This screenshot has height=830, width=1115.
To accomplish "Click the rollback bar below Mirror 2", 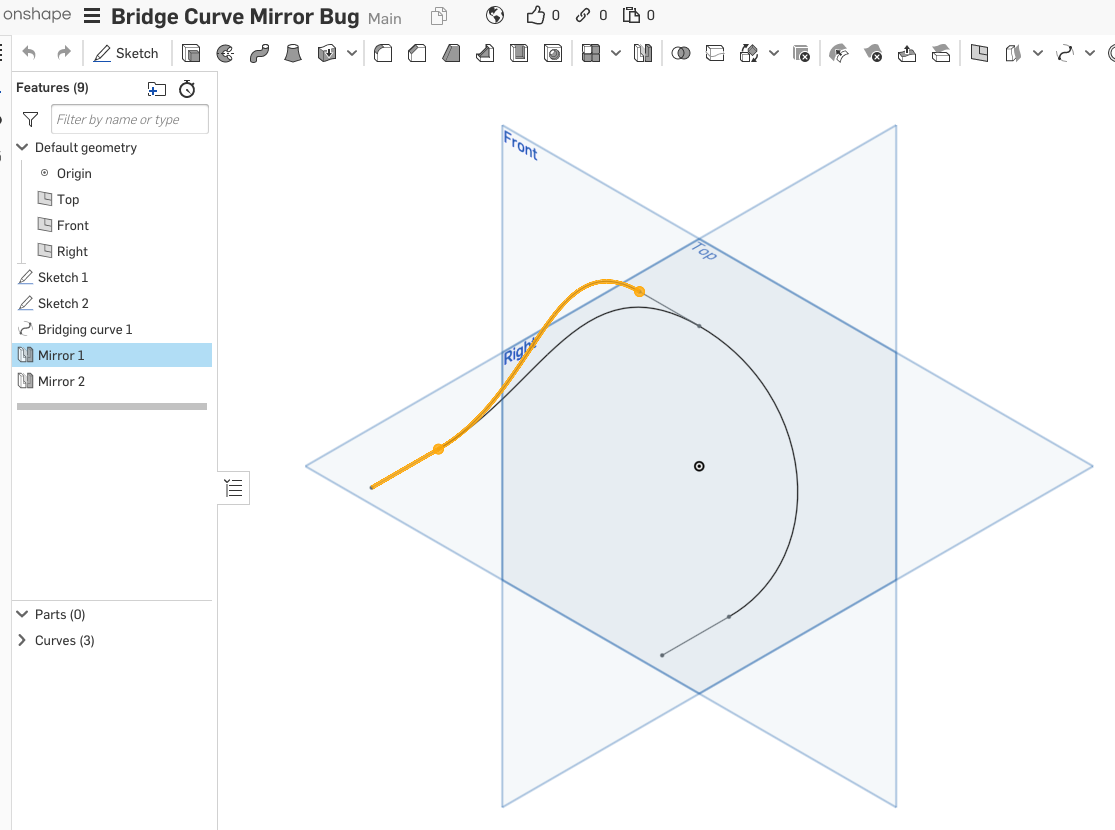I will 112,407.
